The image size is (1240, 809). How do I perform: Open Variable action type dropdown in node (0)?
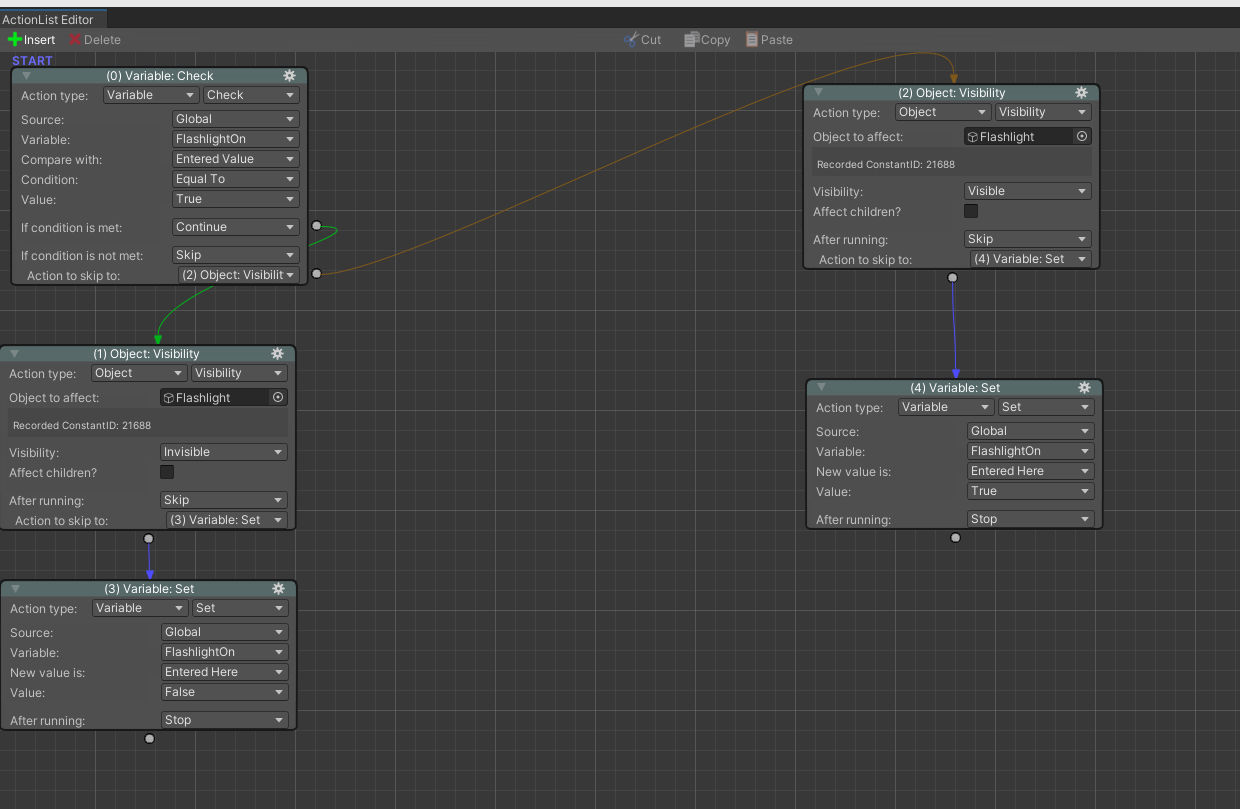(151, 95)
